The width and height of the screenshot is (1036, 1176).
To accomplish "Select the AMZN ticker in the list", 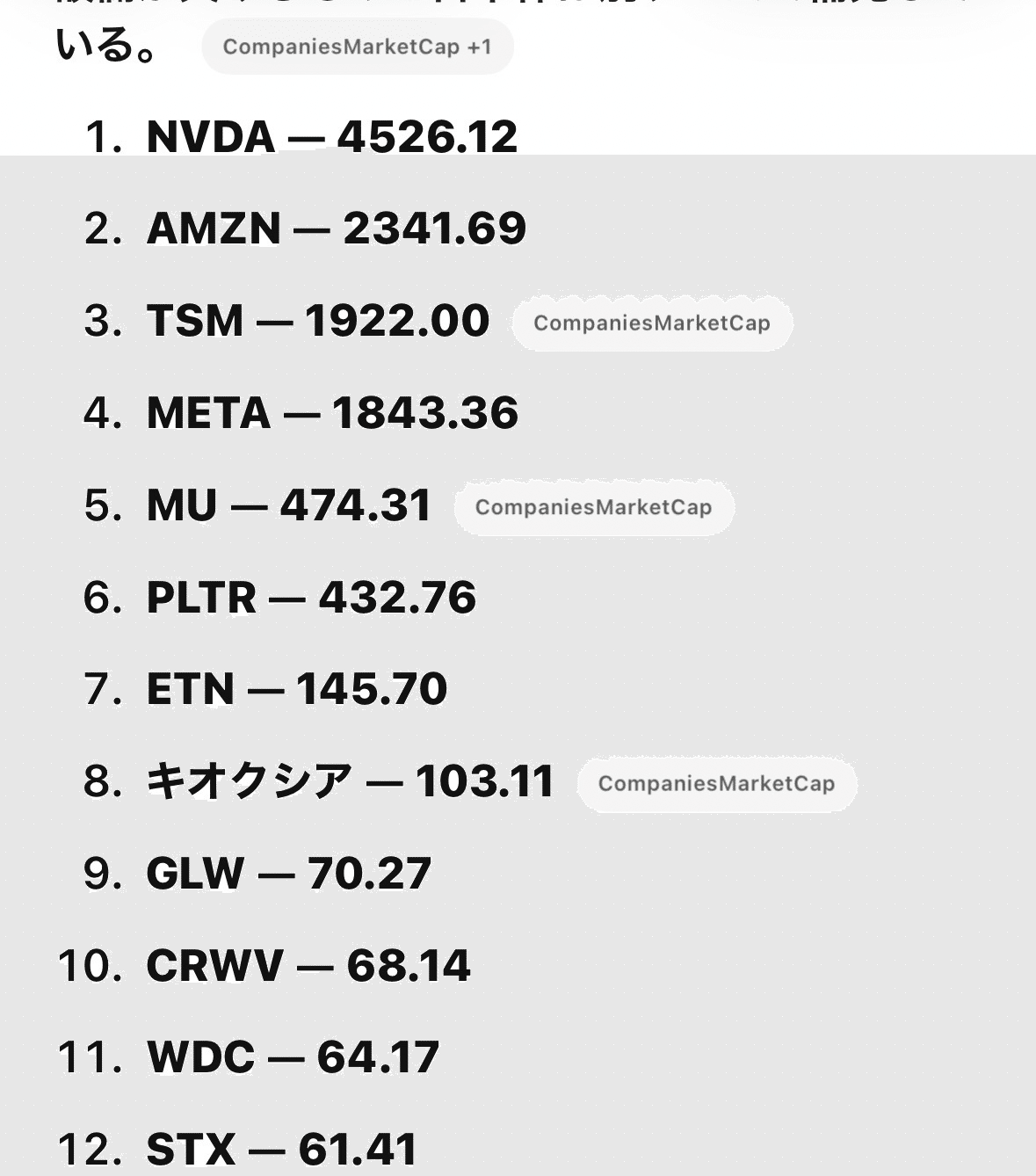I will 214,229.
